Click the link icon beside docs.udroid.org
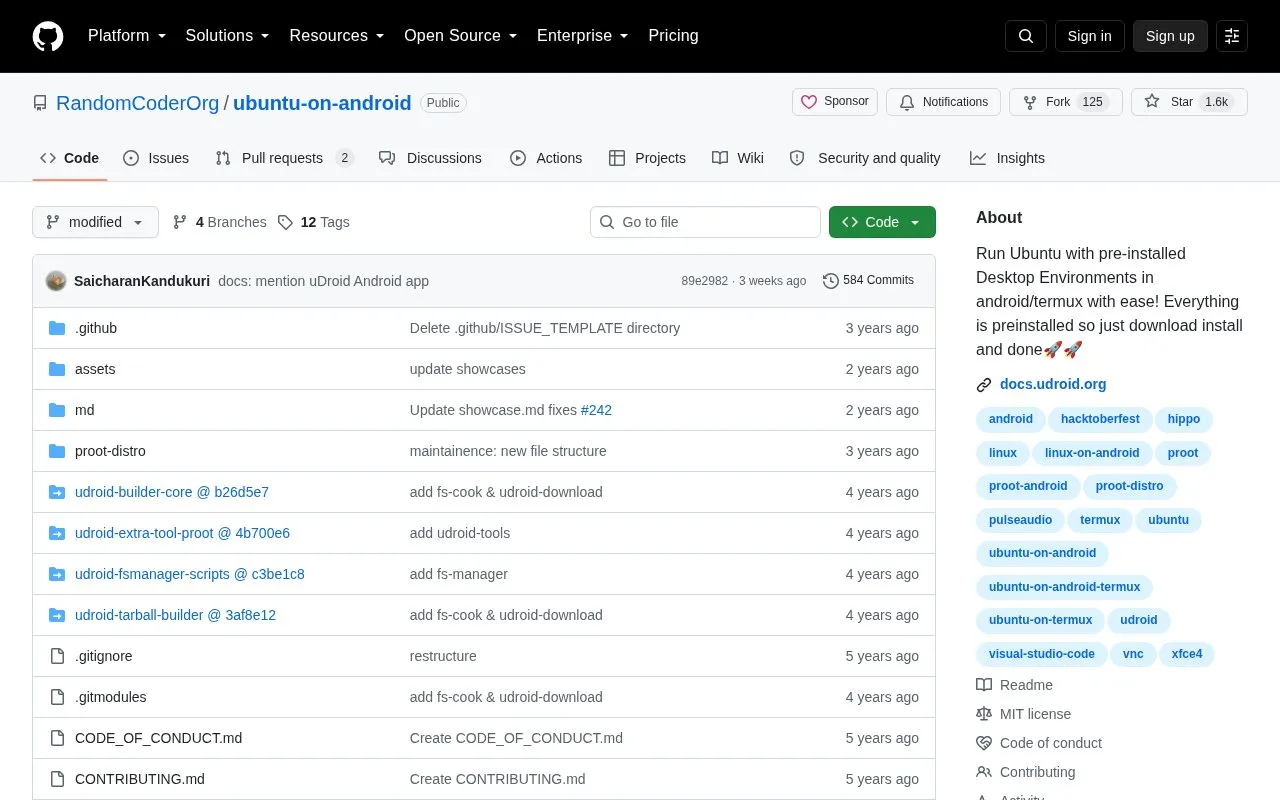Screen dimensions: 1280x800 (x=984, y=385)
